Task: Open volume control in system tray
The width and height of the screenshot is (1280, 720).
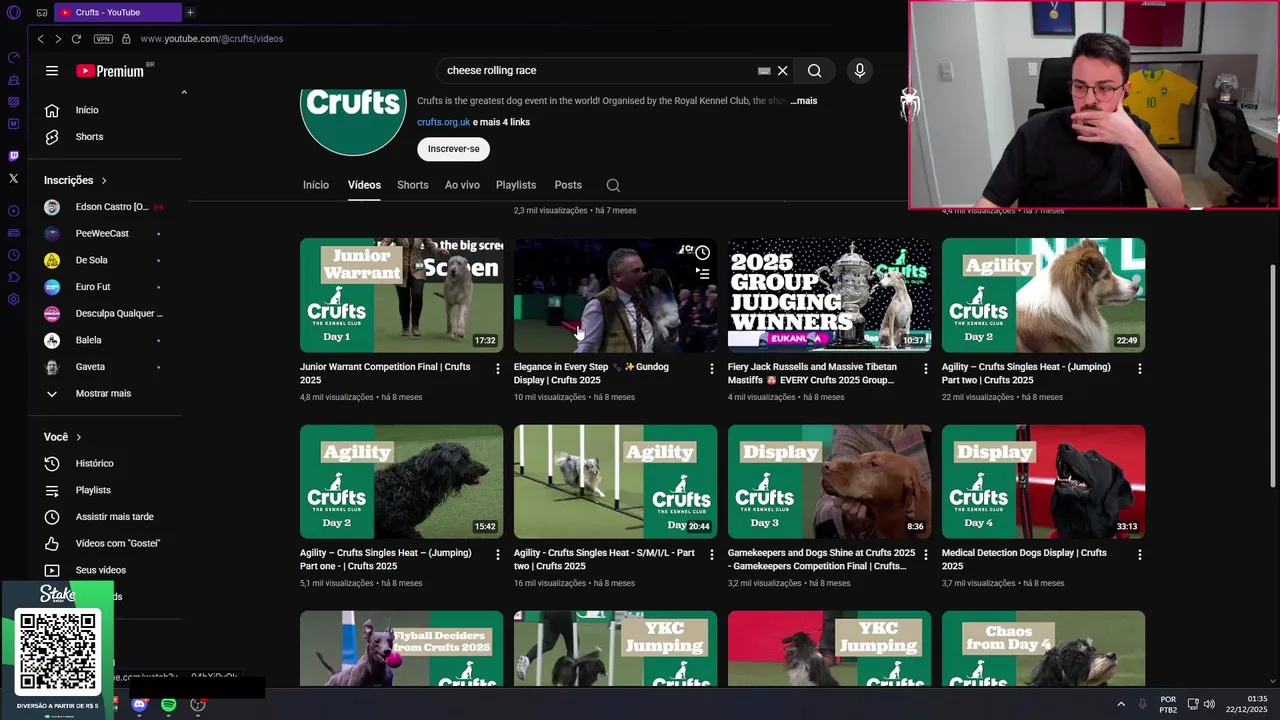Action: (x=1209, y=704)
